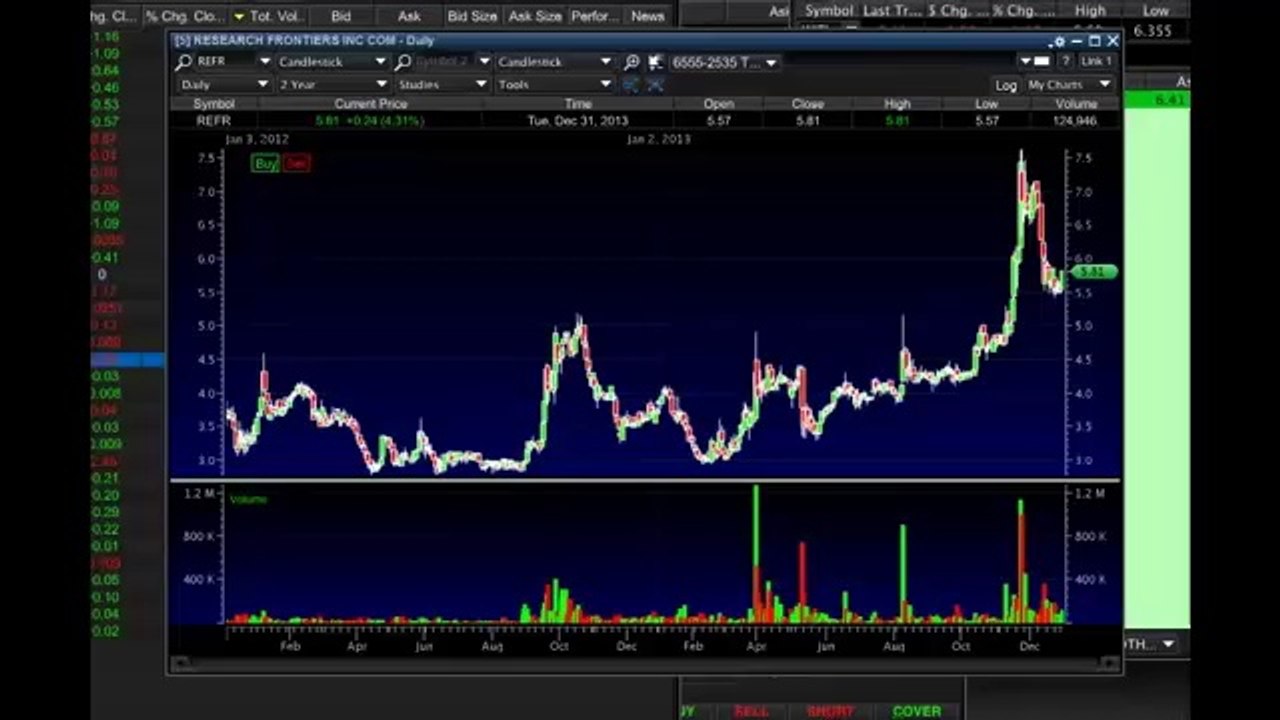Click the crosshair icon in the chart toolbar
The width and height of the screenshot is (1280, 720).
click(655, 85)
